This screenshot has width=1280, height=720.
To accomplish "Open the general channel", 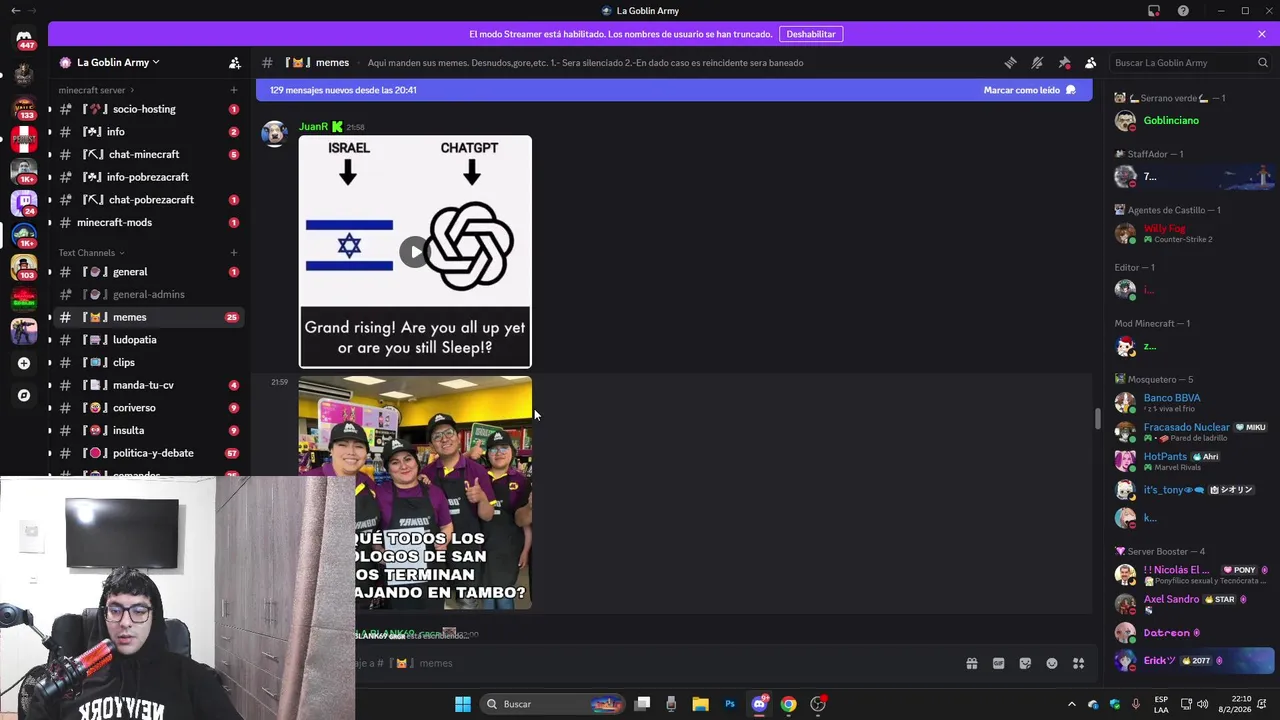I will [x=148, y=272].
